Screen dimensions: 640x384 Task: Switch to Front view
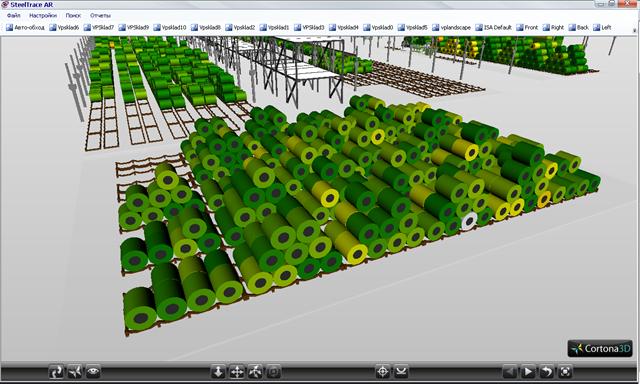coord(527,27)
